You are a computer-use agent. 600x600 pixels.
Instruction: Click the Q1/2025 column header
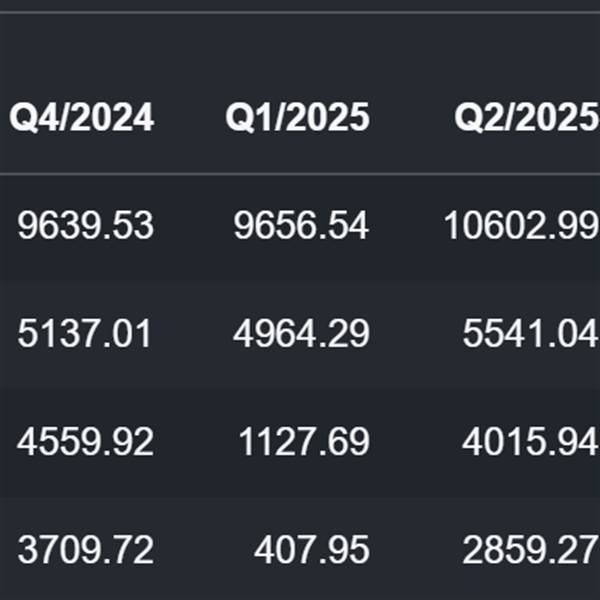[x=298, y=118]
